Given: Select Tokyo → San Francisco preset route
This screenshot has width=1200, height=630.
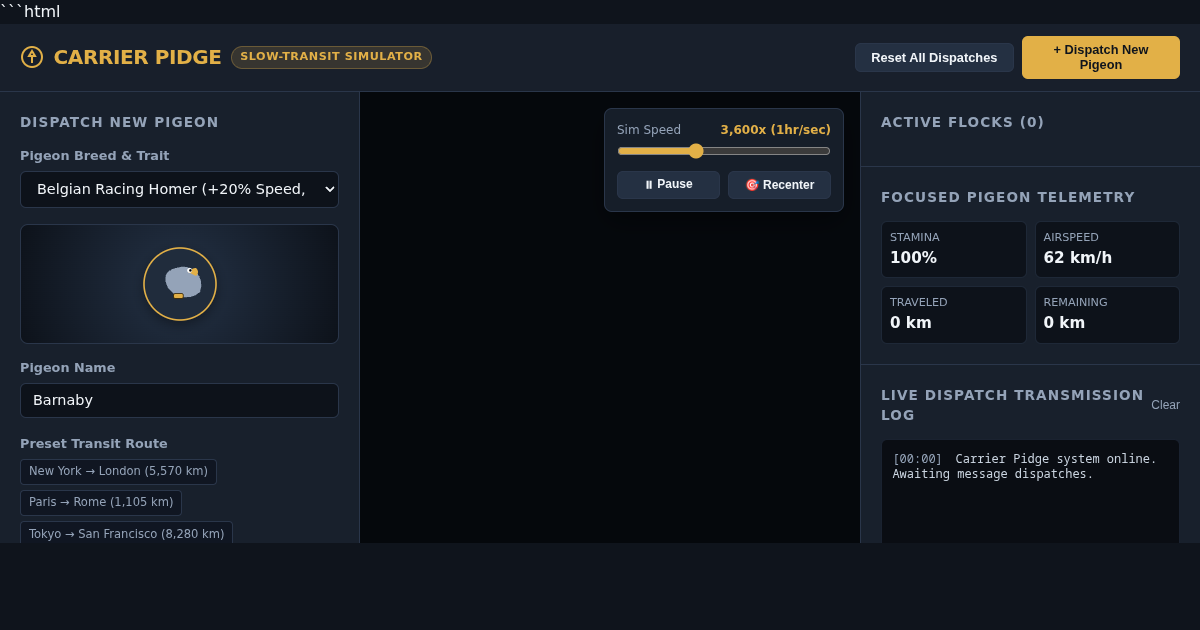Looking at the screenshot, I should tap(126, 534).
